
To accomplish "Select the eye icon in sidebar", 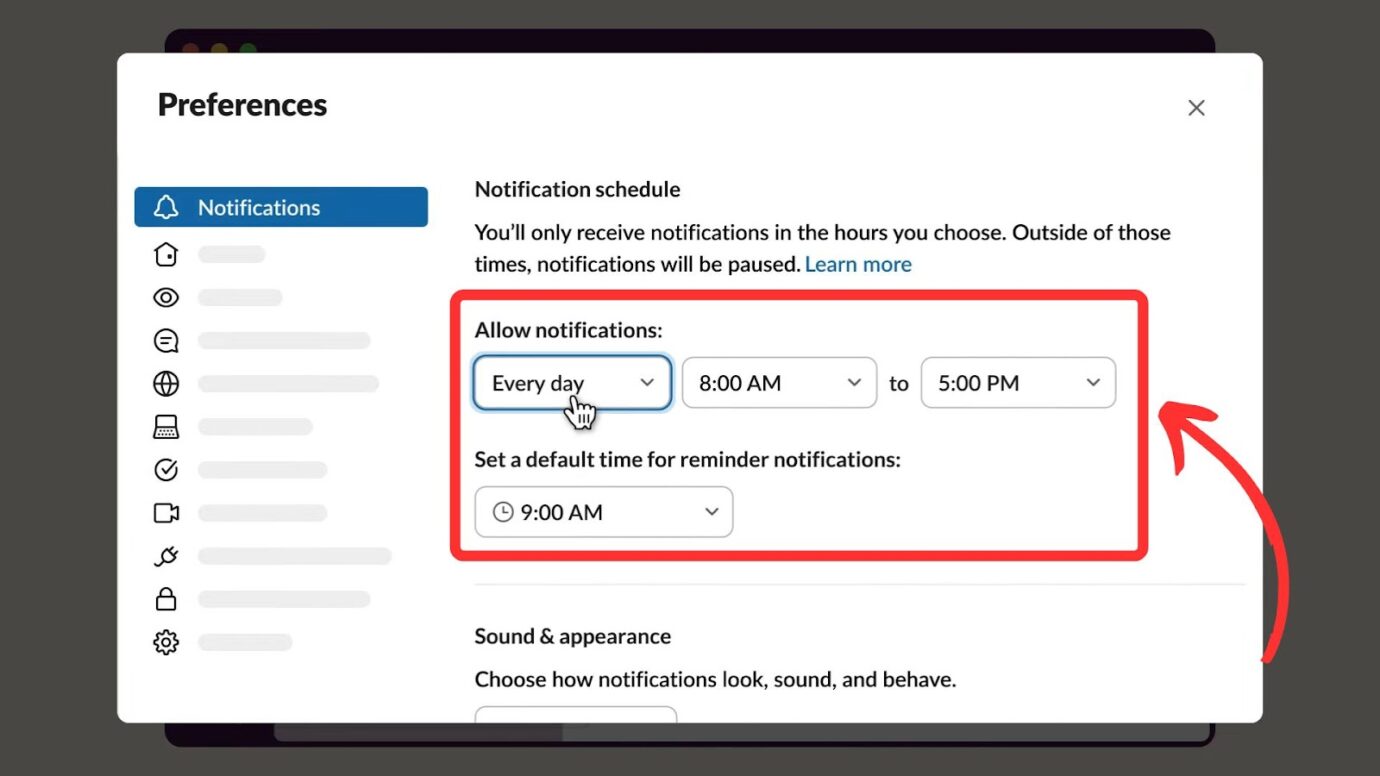I will (166, 297).
